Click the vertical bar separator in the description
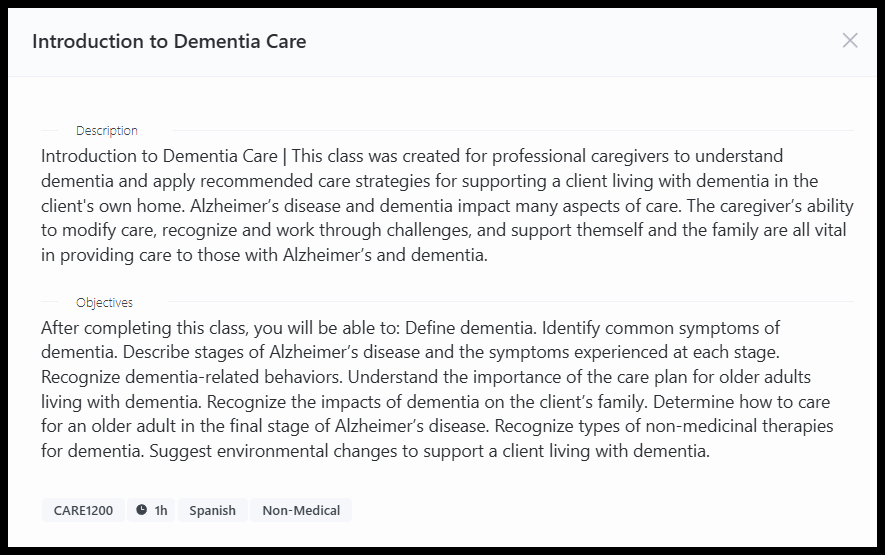Image resolution: width=885 pixels, height=555 pixels. (x=284, y=156)
